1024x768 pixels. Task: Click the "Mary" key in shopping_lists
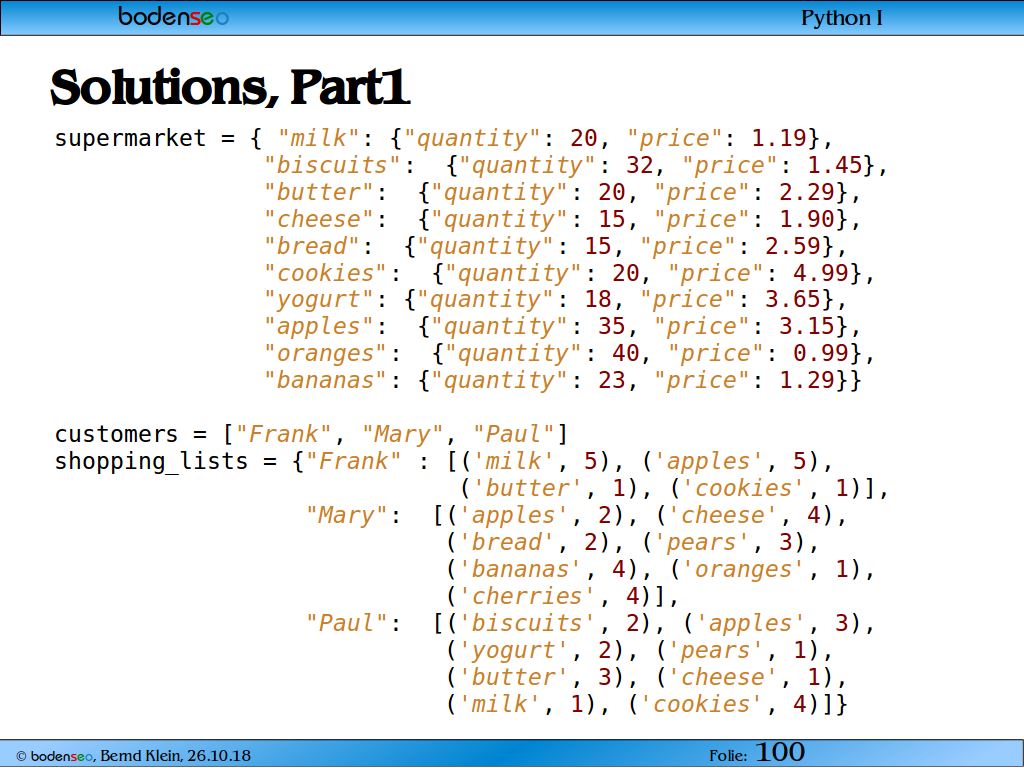pyautogui.click(x=346, y=515)
